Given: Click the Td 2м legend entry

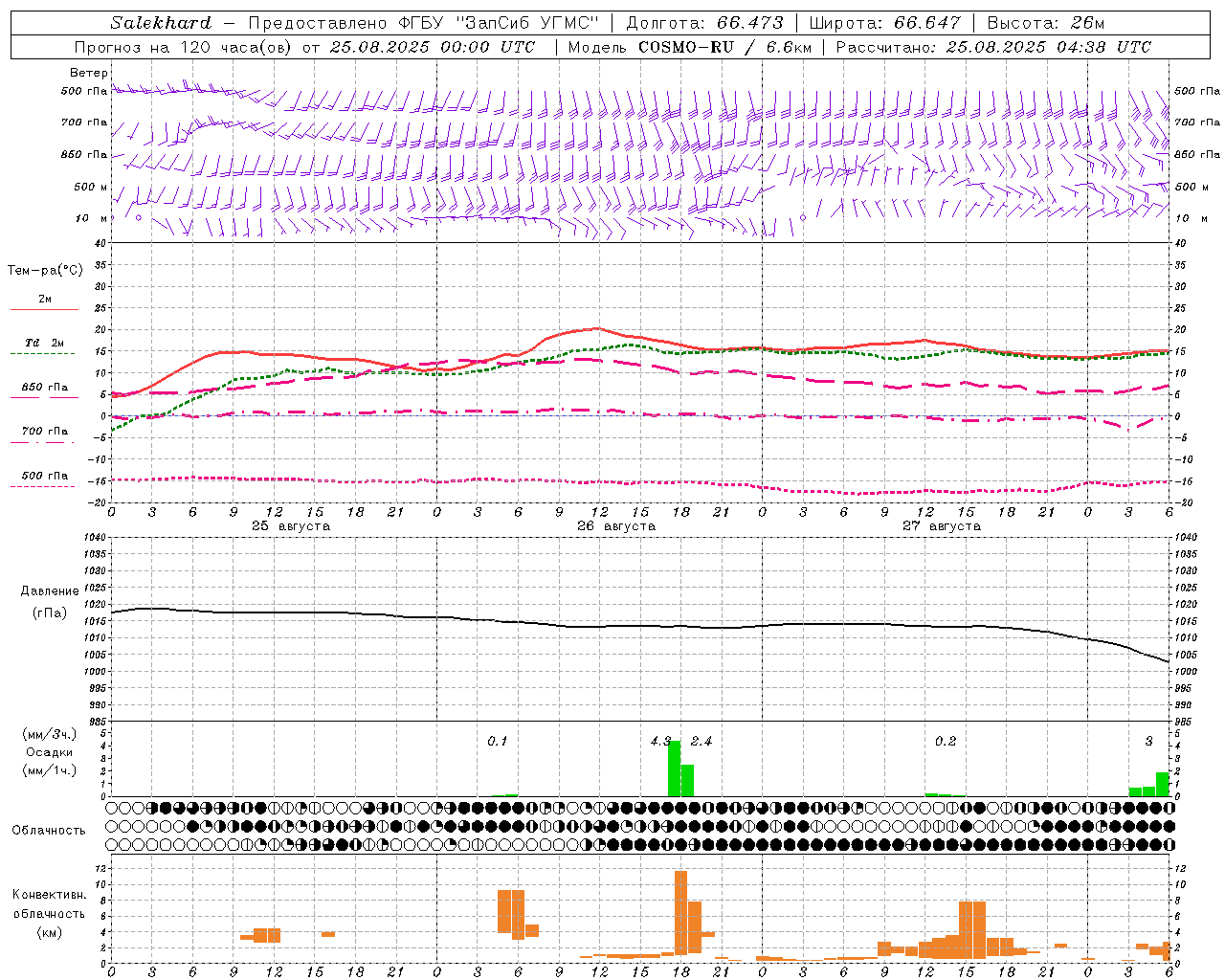Looking at the screenshot, I should pyautogui.click(x=44, y=343).
